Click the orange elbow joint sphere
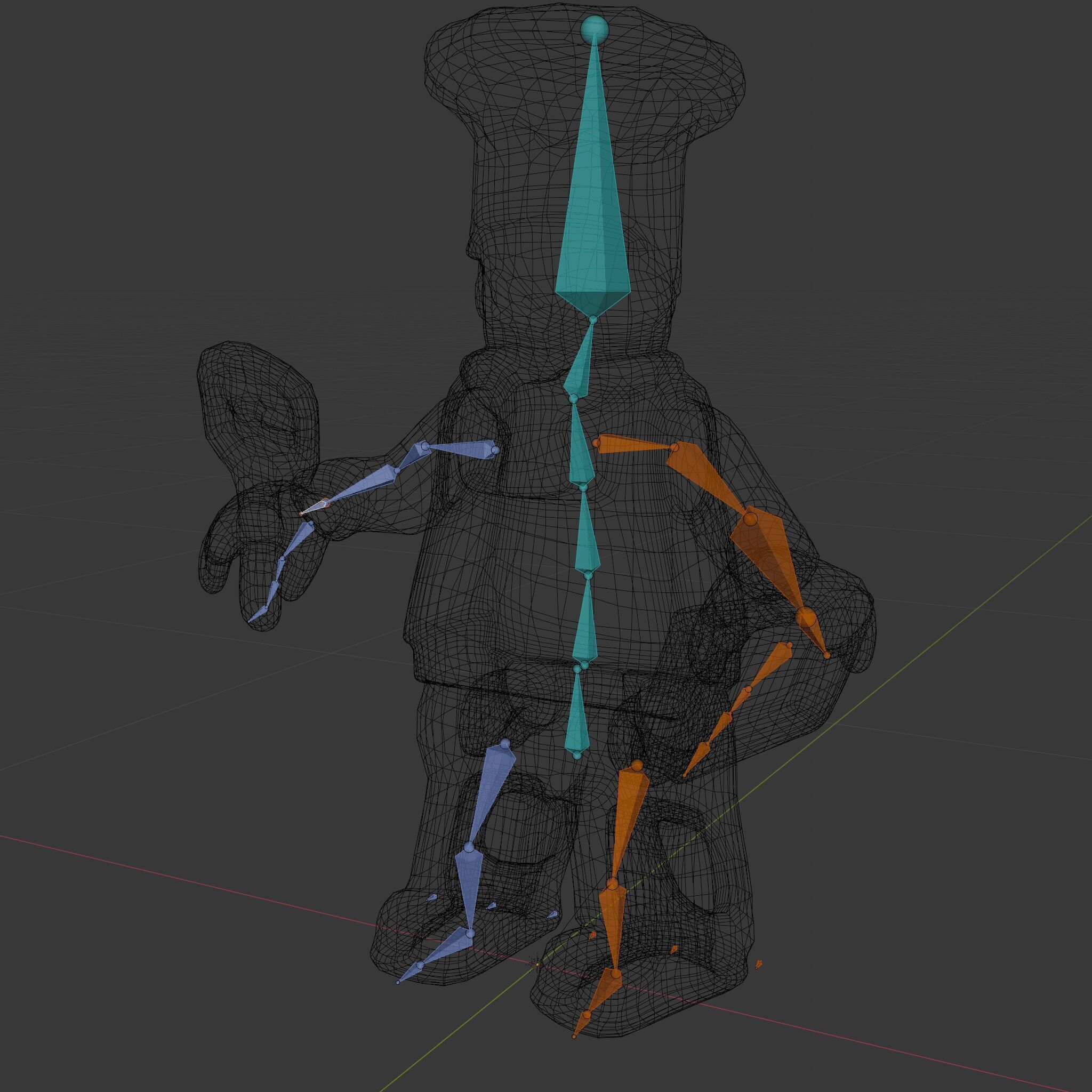Viewport: 1092px width, 1092px height. 750,518
